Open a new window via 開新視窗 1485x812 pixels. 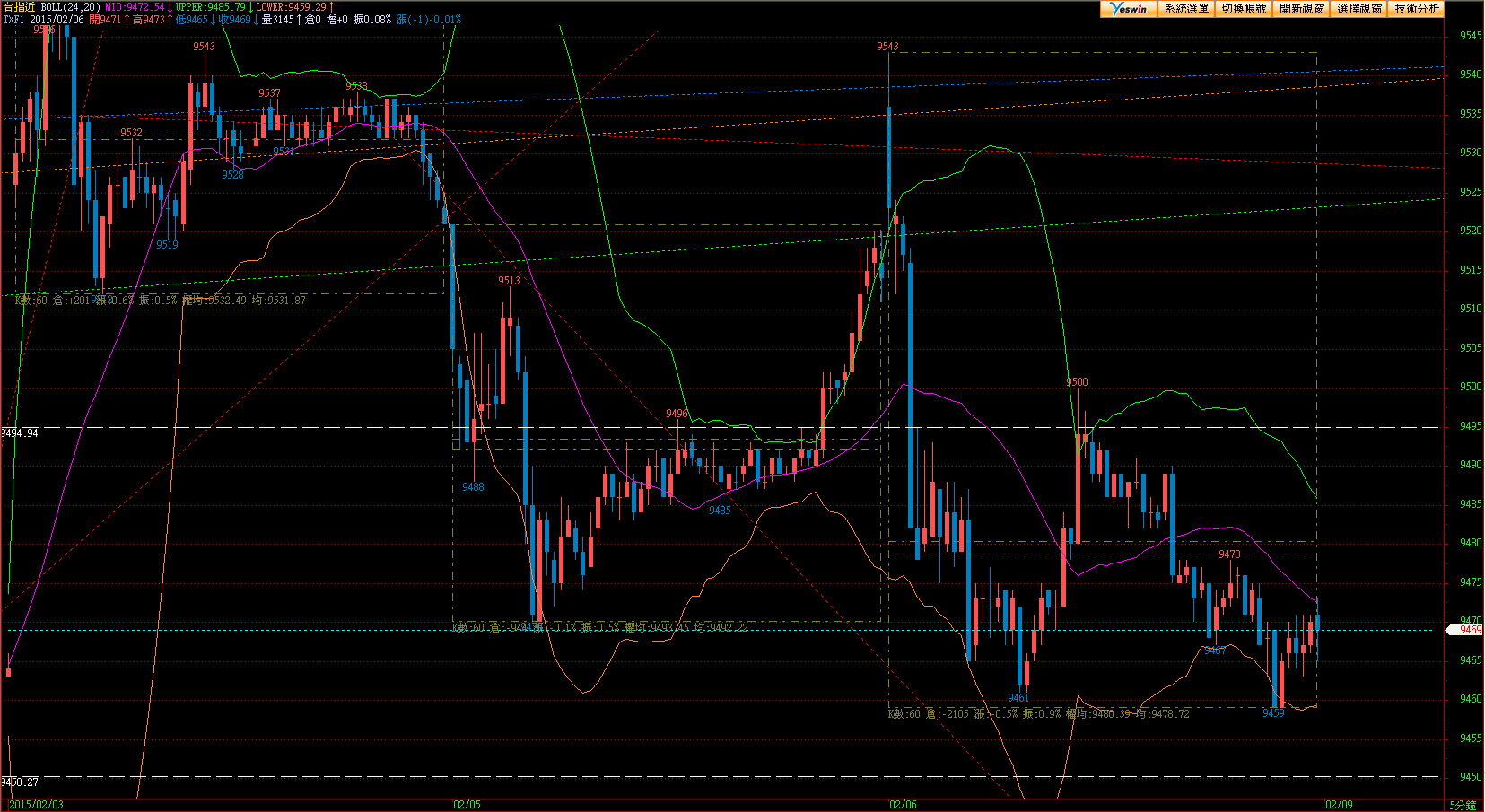pos(1301,9)
